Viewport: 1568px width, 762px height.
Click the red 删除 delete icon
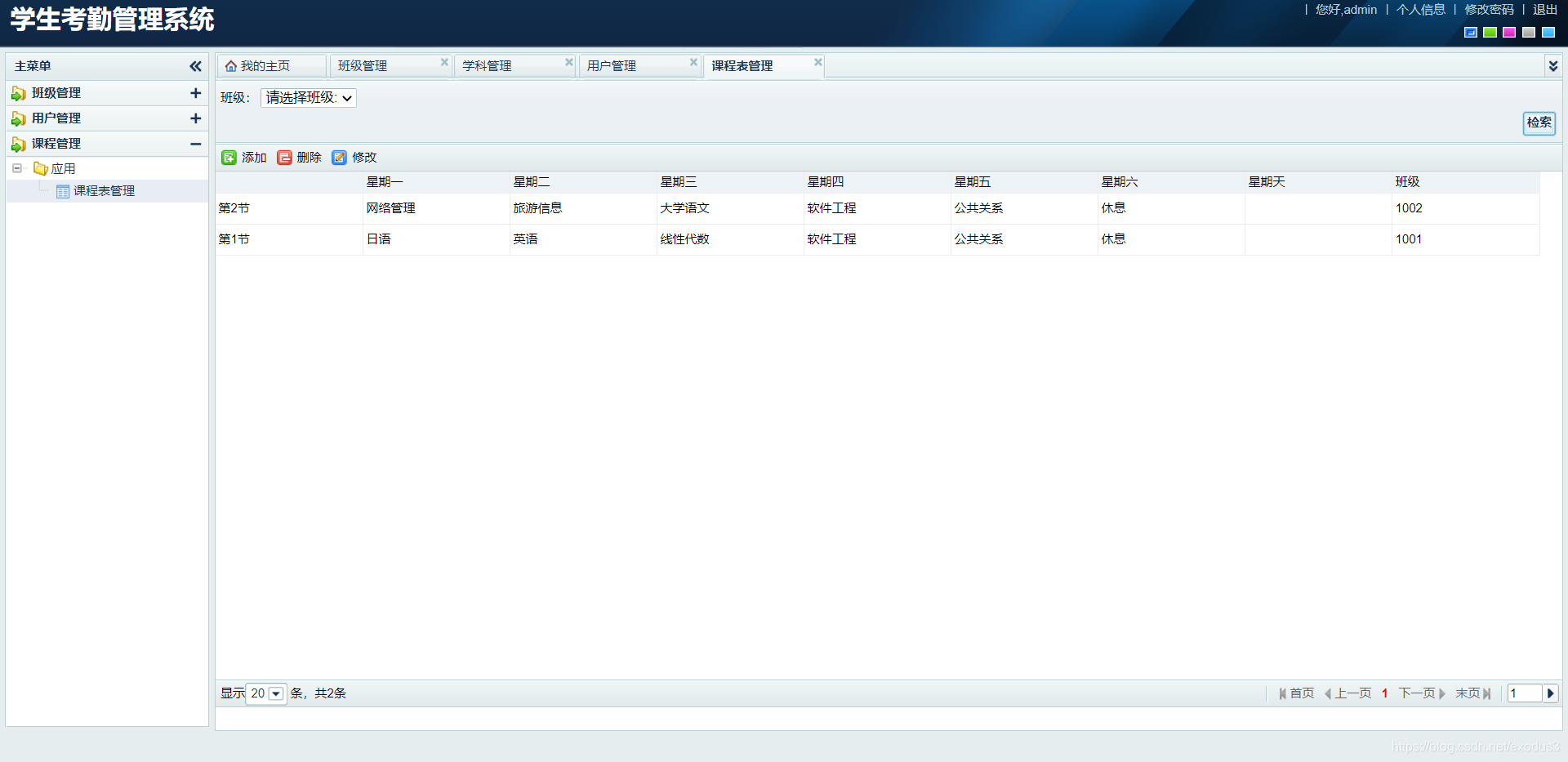tap(284, 158)
